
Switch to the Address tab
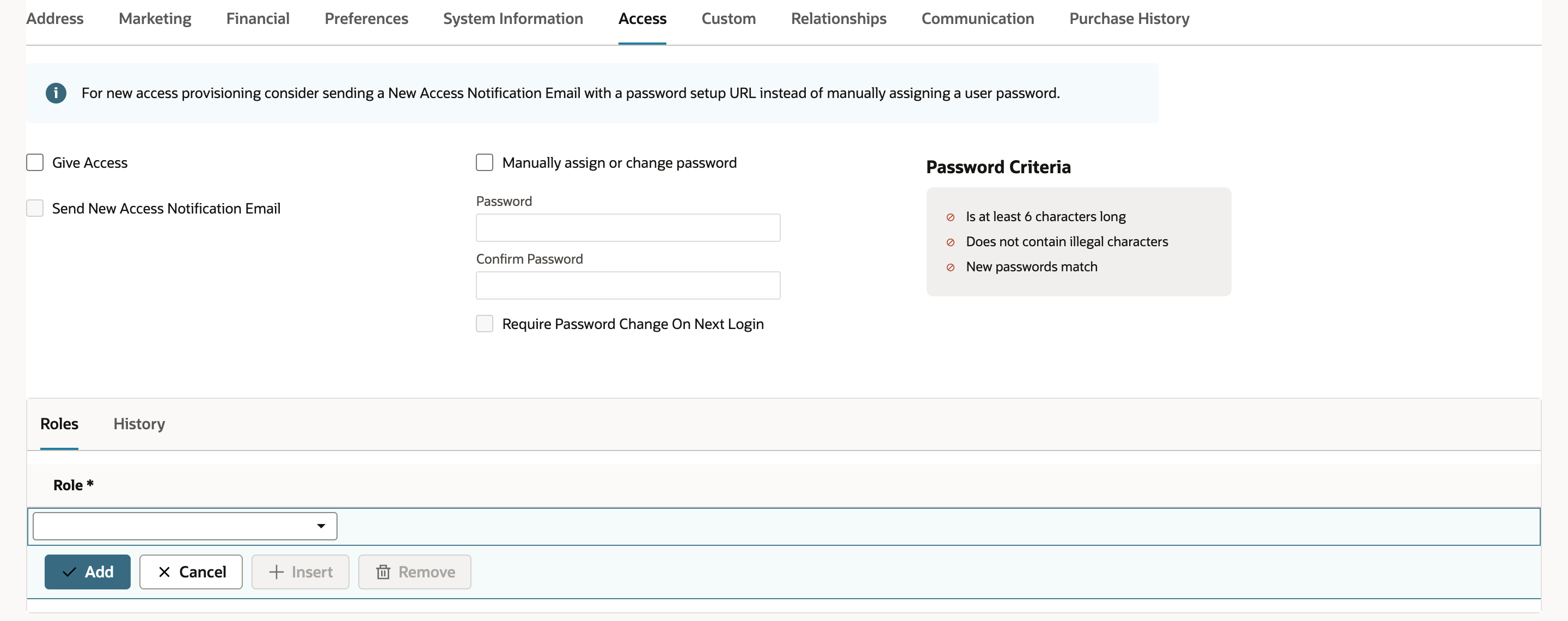[x=55, y=19]
